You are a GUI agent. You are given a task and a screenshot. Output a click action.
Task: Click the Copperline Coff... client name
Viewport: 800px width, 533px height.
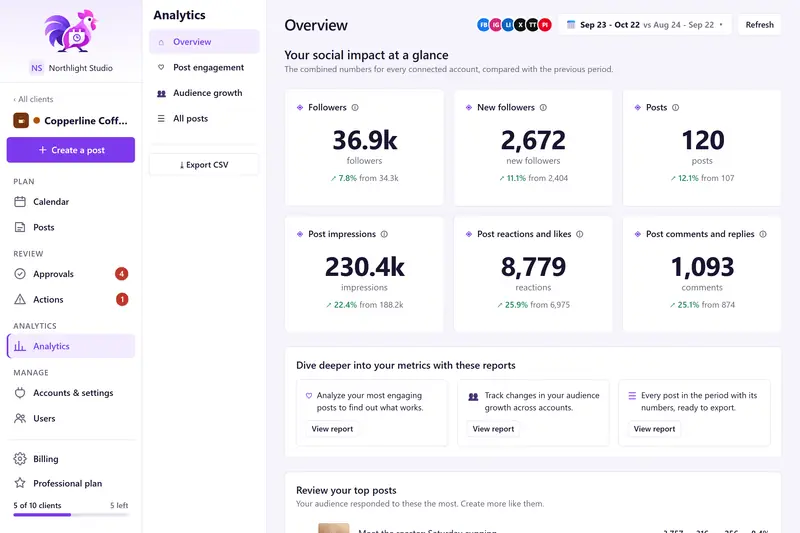86,121
